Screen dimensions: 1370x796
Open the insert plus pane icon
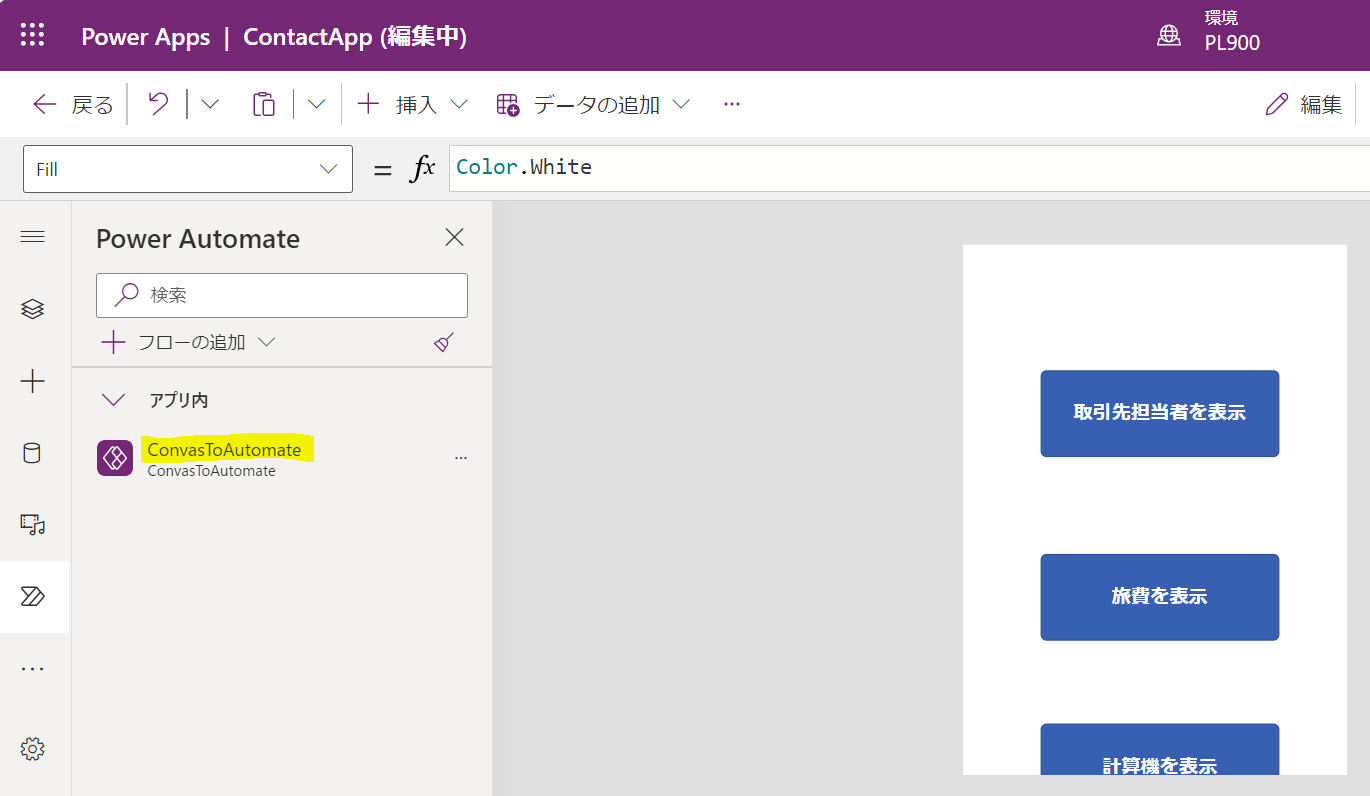[x=33, y=381]
